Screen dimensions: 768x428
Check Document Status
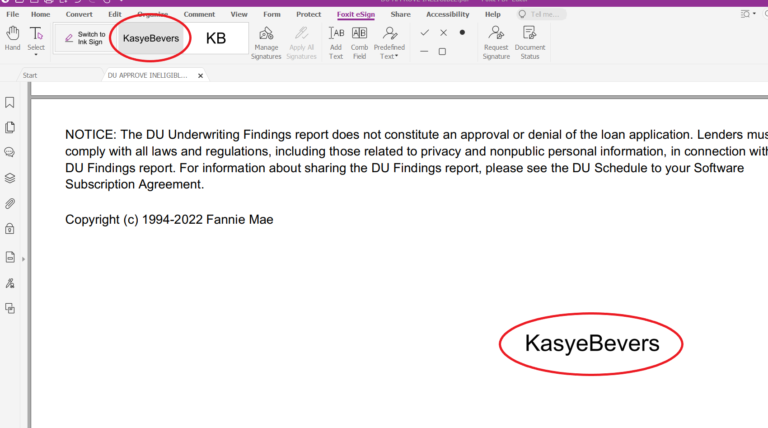pyautogui.click(x=530, y=40)
